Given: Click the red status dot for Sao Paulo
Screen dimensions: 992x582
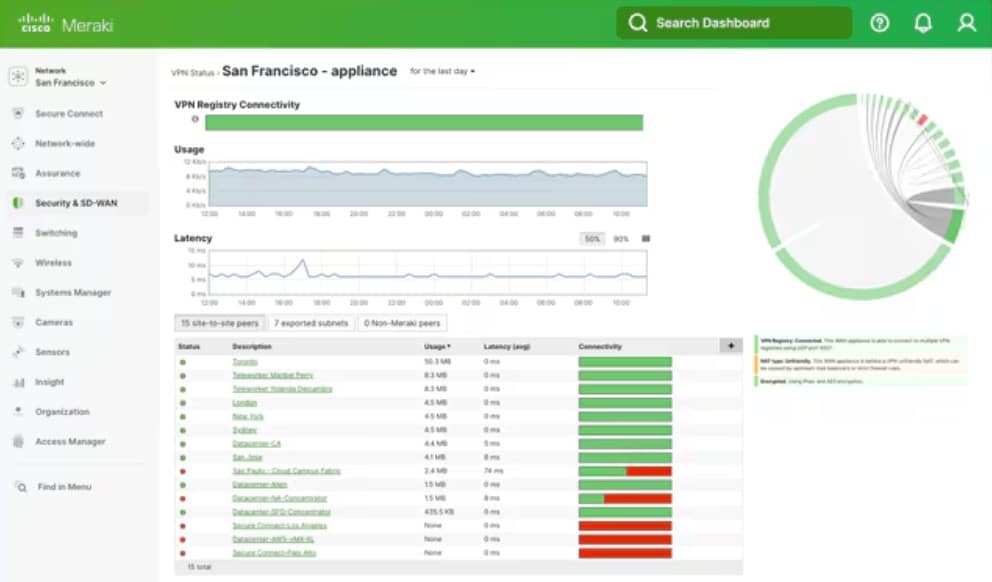Looking at the screenshot, I should (183, 471).
